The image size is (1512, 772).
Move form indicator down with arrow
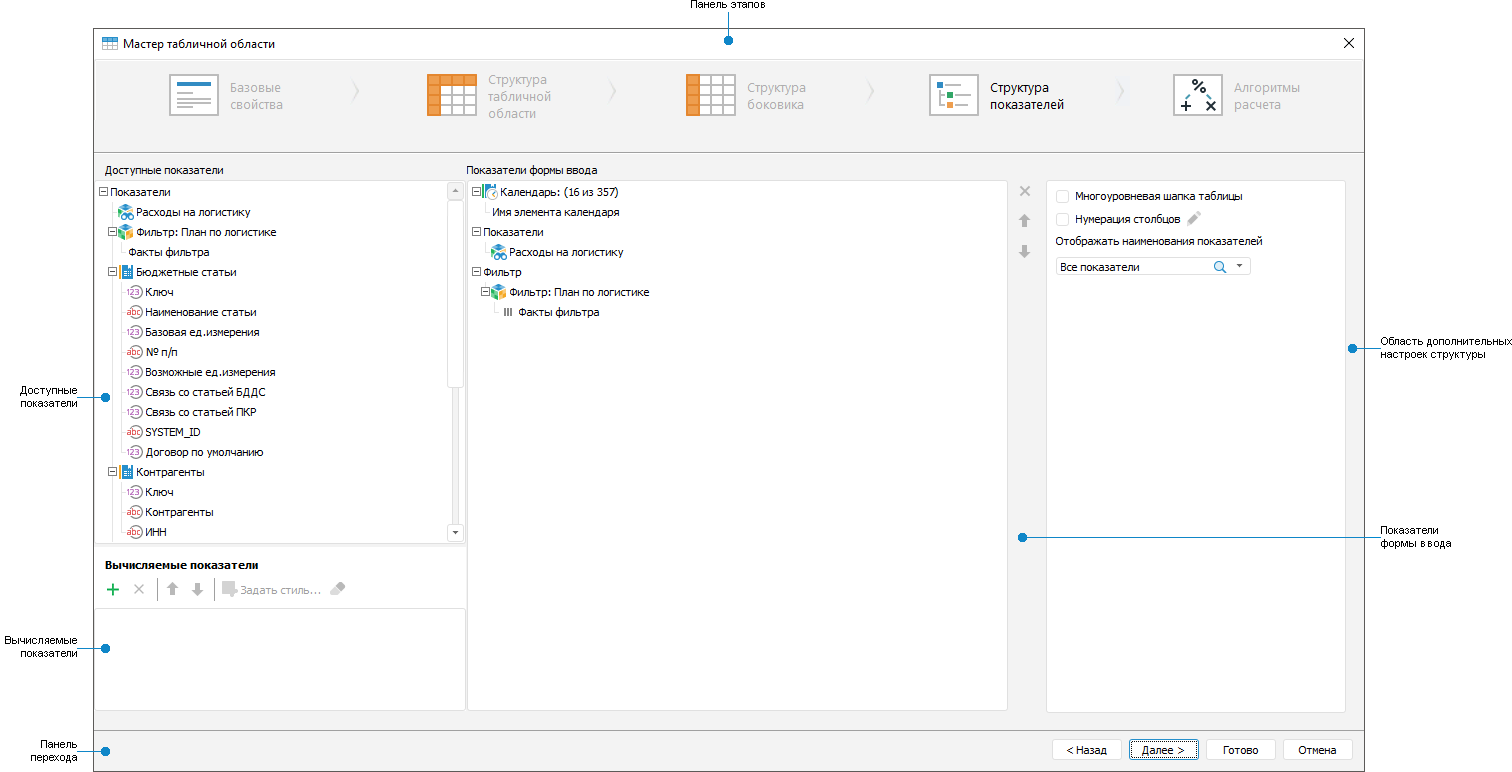click(1024, 252)
